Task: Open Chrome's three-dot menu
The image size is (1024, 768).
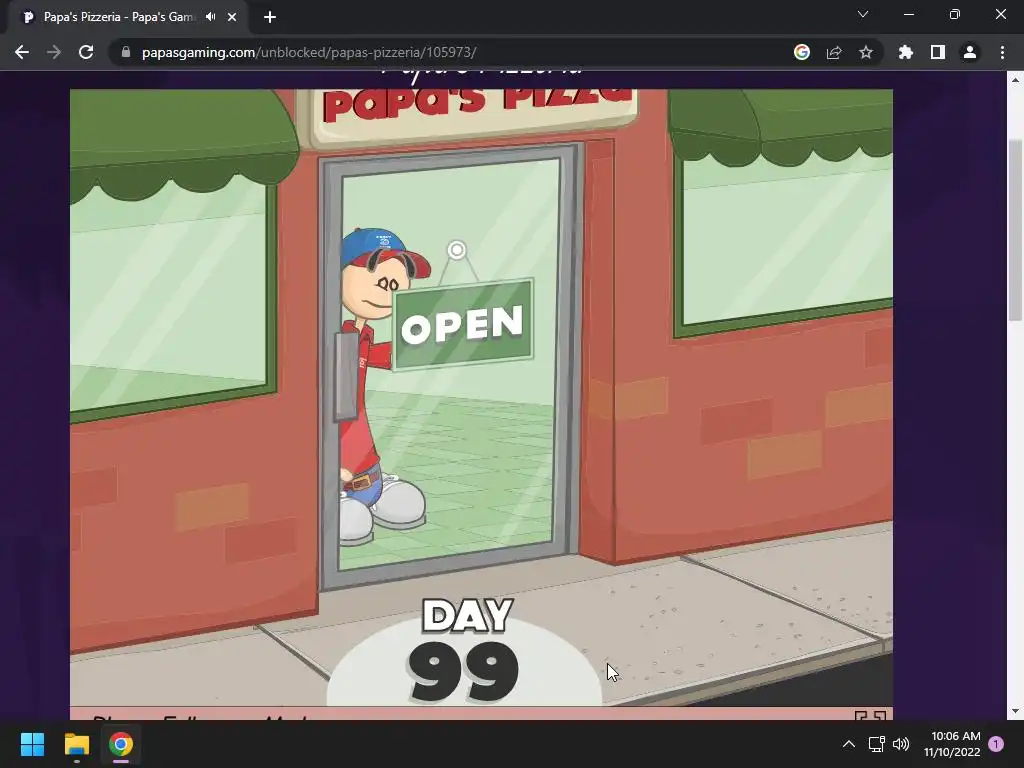Action: pos(1002,52)
